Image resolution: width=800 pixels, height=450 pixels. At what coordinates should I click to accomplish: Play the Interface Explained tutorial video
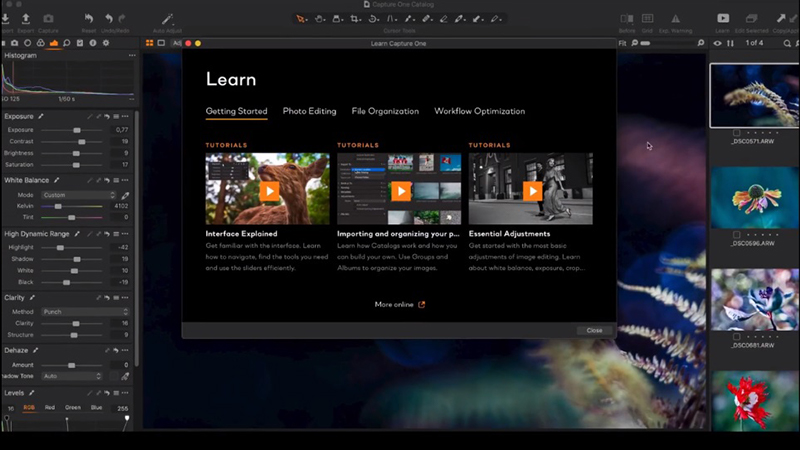[x=269, y=191]
